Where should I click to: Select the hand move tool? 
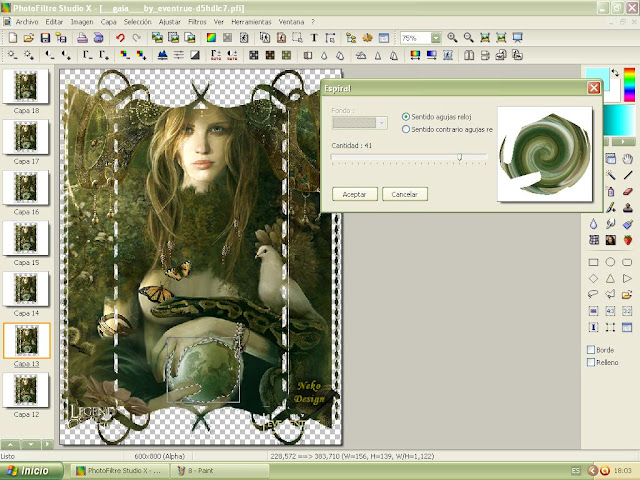(627, 159)
